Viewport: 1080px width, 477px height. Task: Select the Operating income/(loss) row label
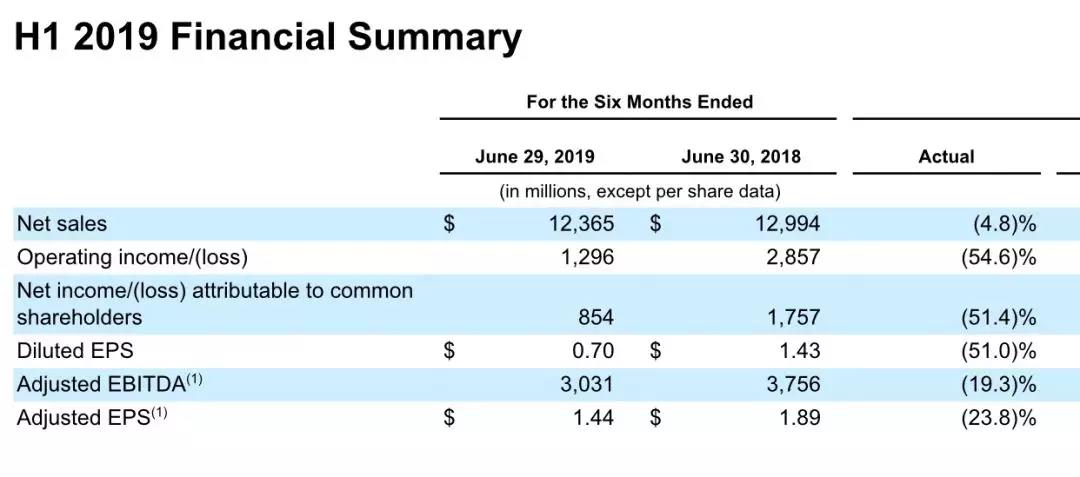(132, 257)
